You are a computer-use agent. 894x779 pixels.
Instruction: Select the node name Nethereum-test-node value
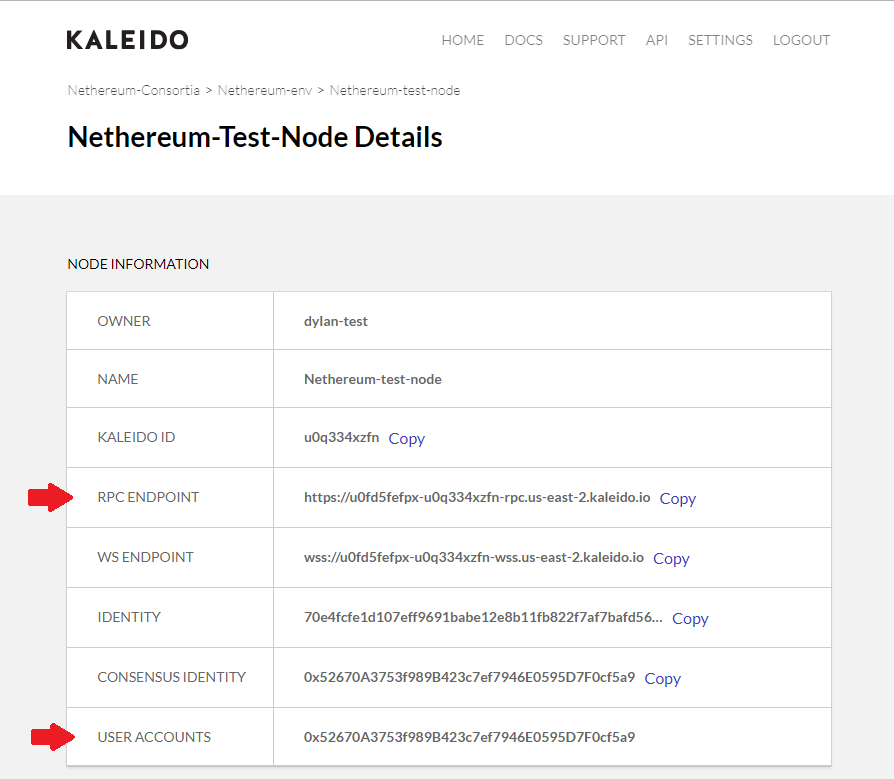(373, 379)
